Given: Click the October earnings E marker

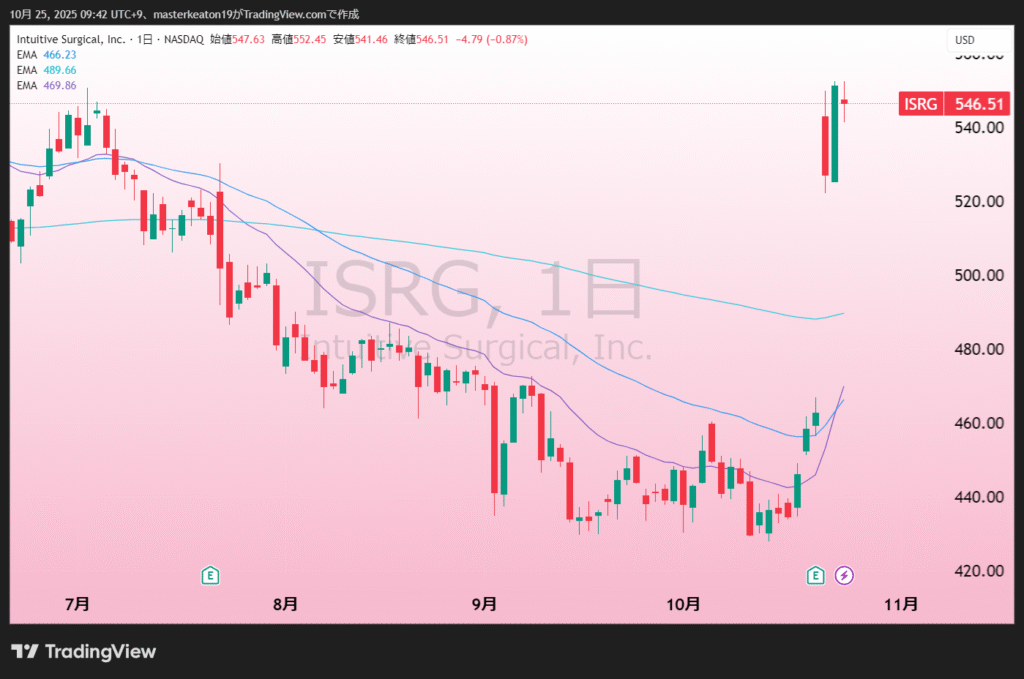Looking at the screenshot, I should coord(816,574).
